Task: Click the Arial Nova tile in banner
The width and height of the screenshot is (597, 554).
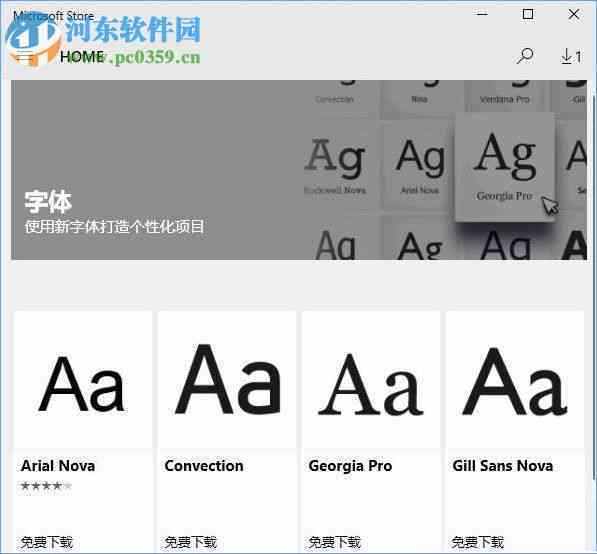Action: coord(419,166)
